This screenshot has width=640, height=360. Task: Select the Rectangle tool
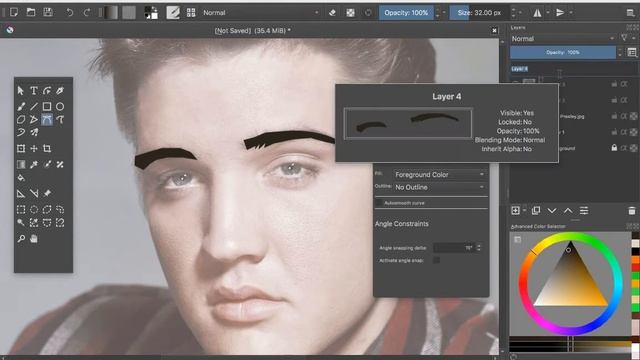[x=47, y=107]
